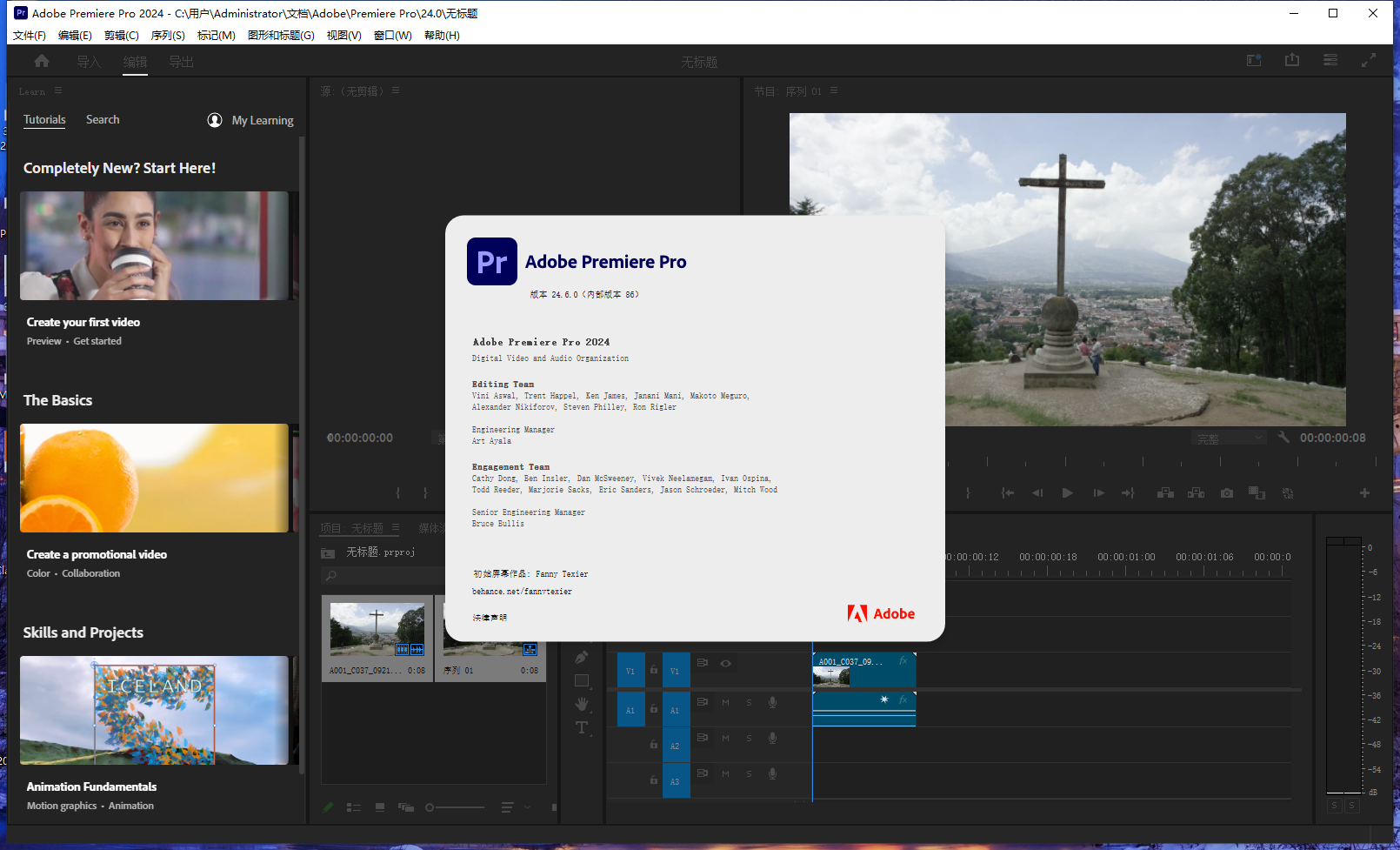This screenshot has height=850, width=1400.
Task: Open the 窗口 menu
Action: (392, 35)
